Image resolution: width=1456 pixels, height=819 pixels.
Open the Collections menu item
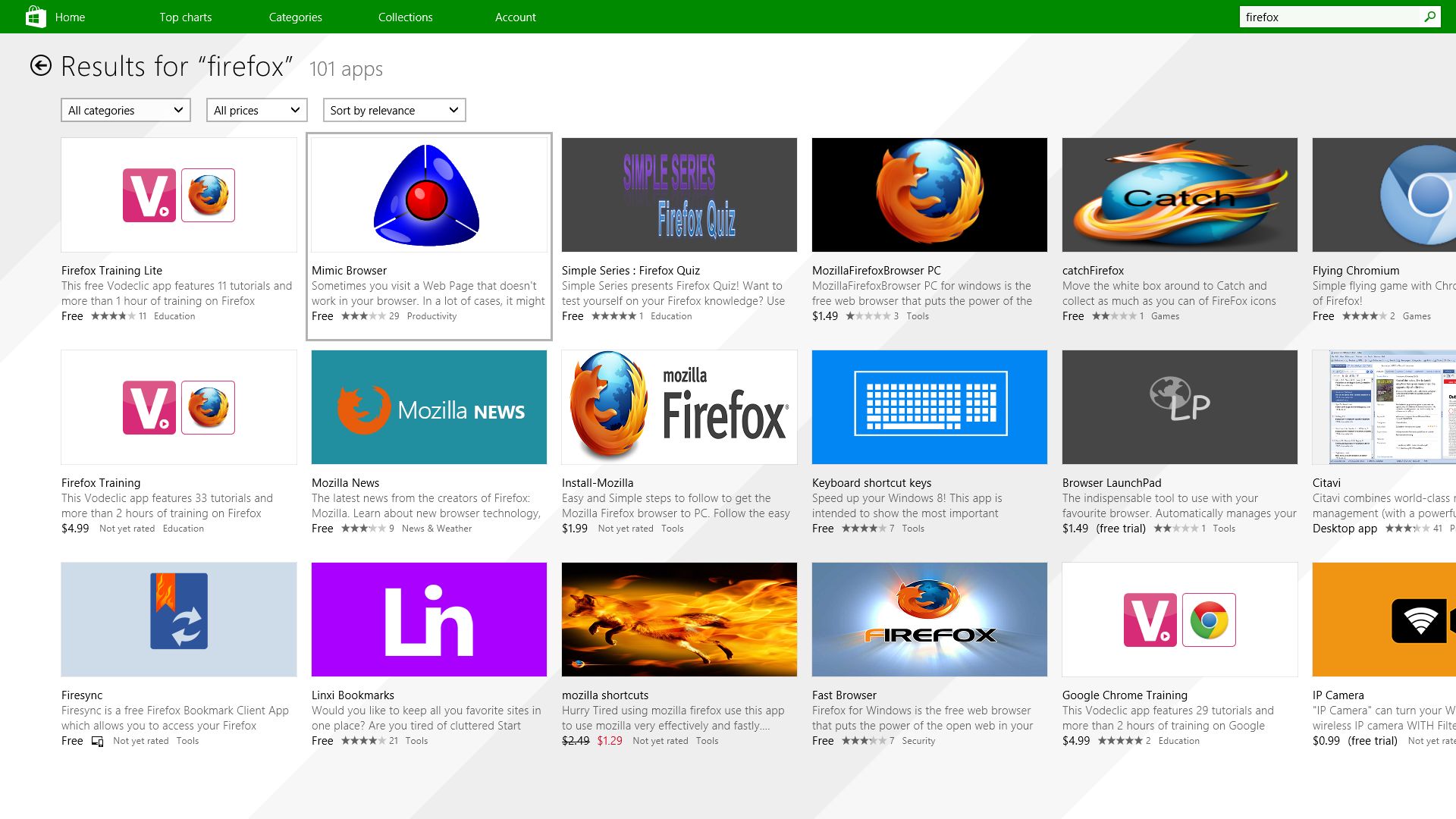tap(405, 17)
